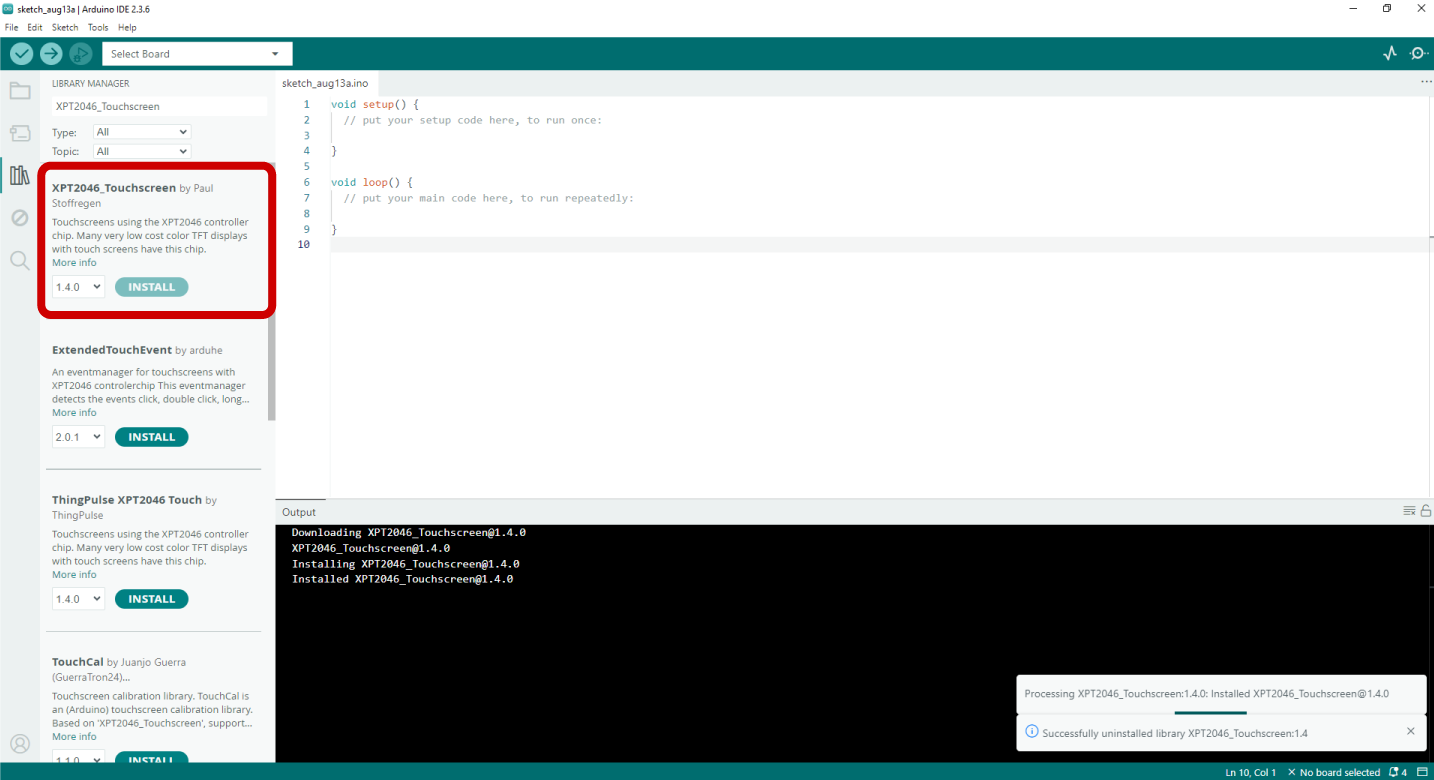Click the 'void setup() {' code line
This screenshot has height=780, width=1434.
pos(375,104)
